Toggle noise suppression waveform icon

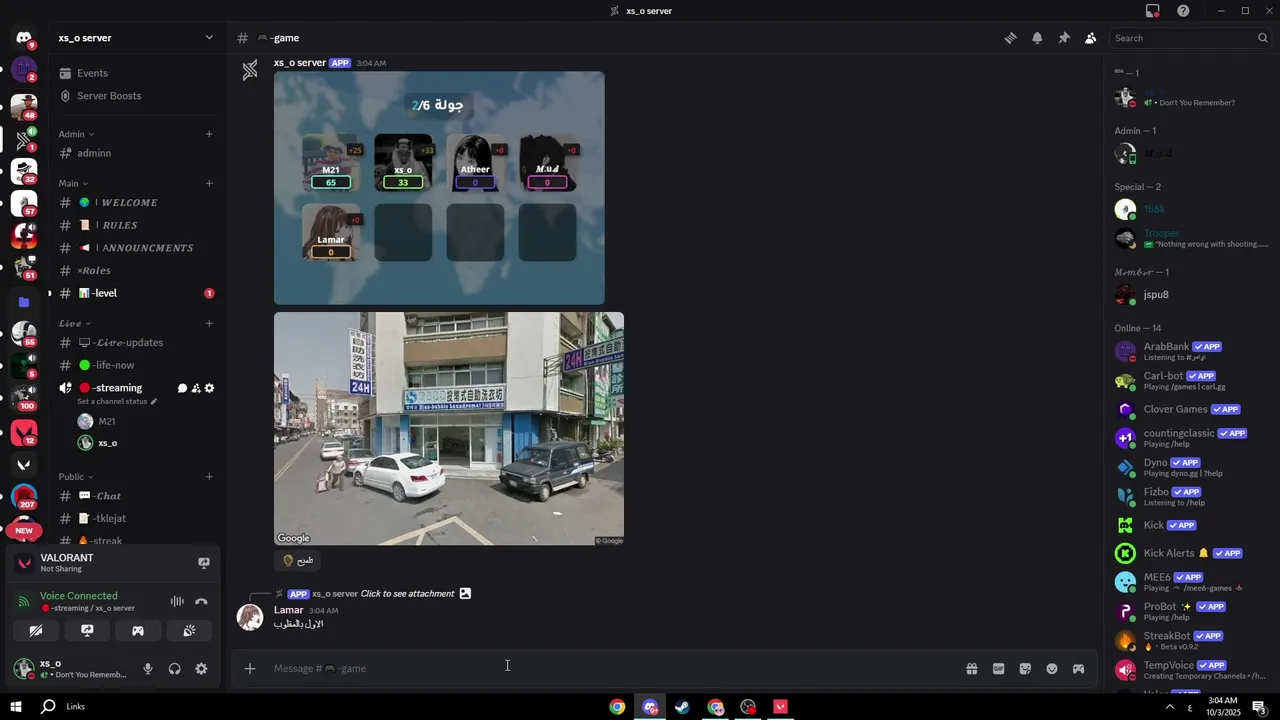pyautogui.click(x=177, y=601)
